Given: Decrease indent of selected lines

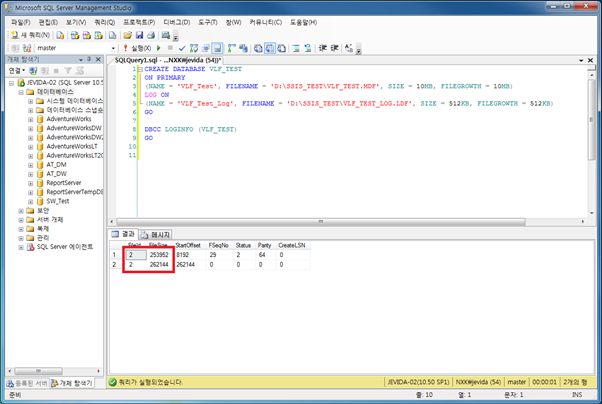Looking at the screenshot, I should [322, 48].
